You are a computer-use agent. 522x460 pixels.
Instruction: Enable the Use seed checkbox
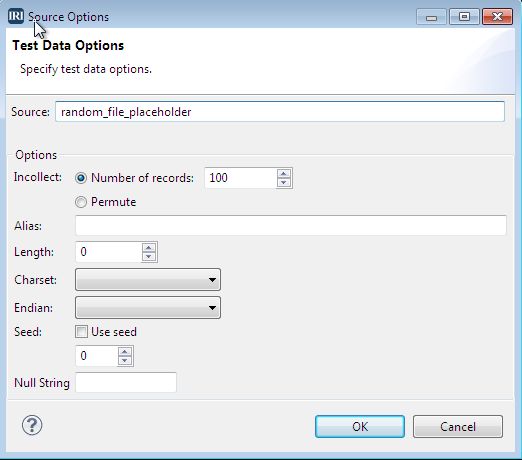[81, 332]
